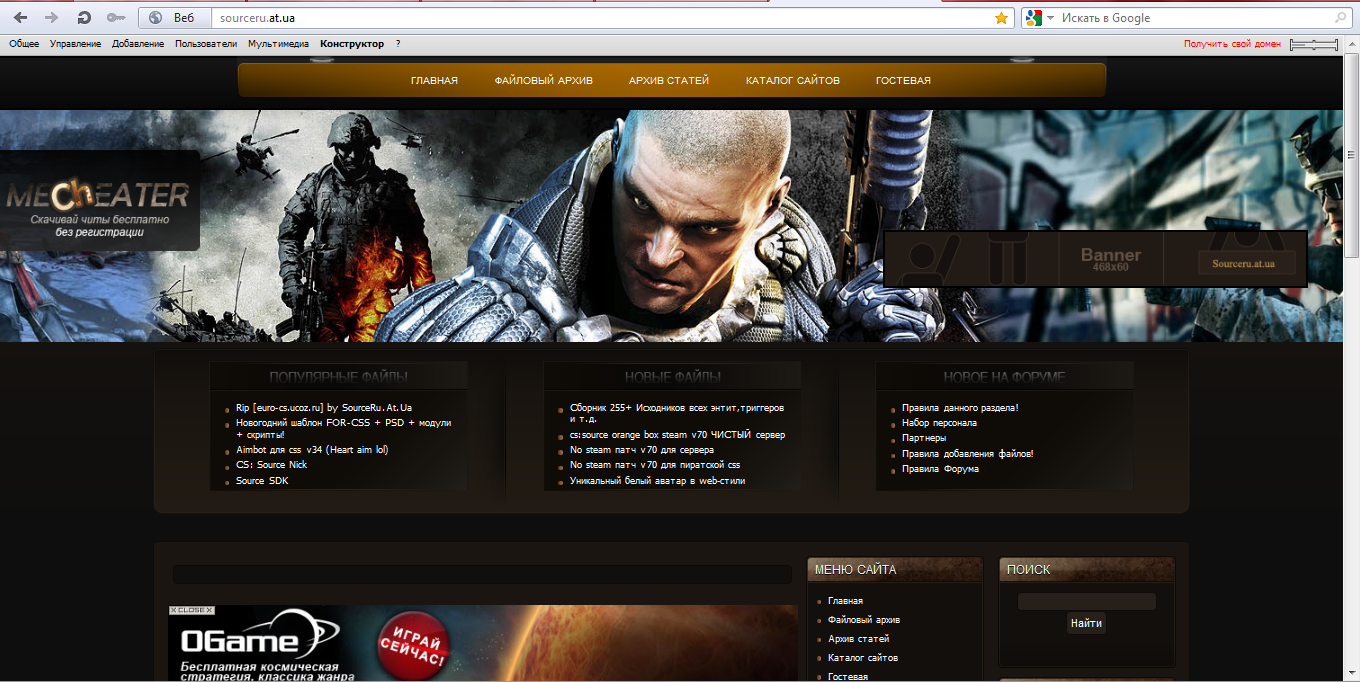Click the red ИГРАЙ СЕЙЧАС! button
Viewport: 1360px width, 682px height.
pyautogui.click(x=412, y=645)
